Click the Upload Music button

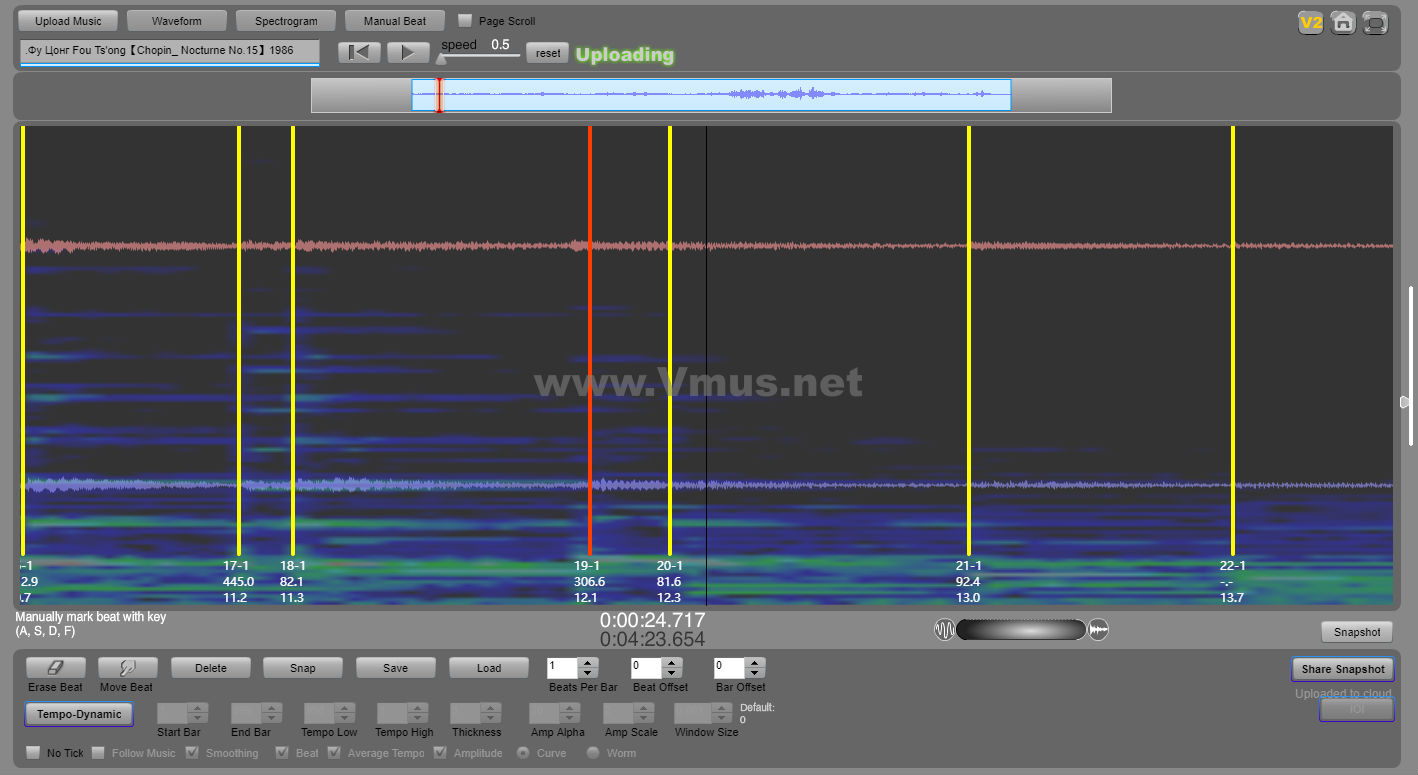point(68,21)
